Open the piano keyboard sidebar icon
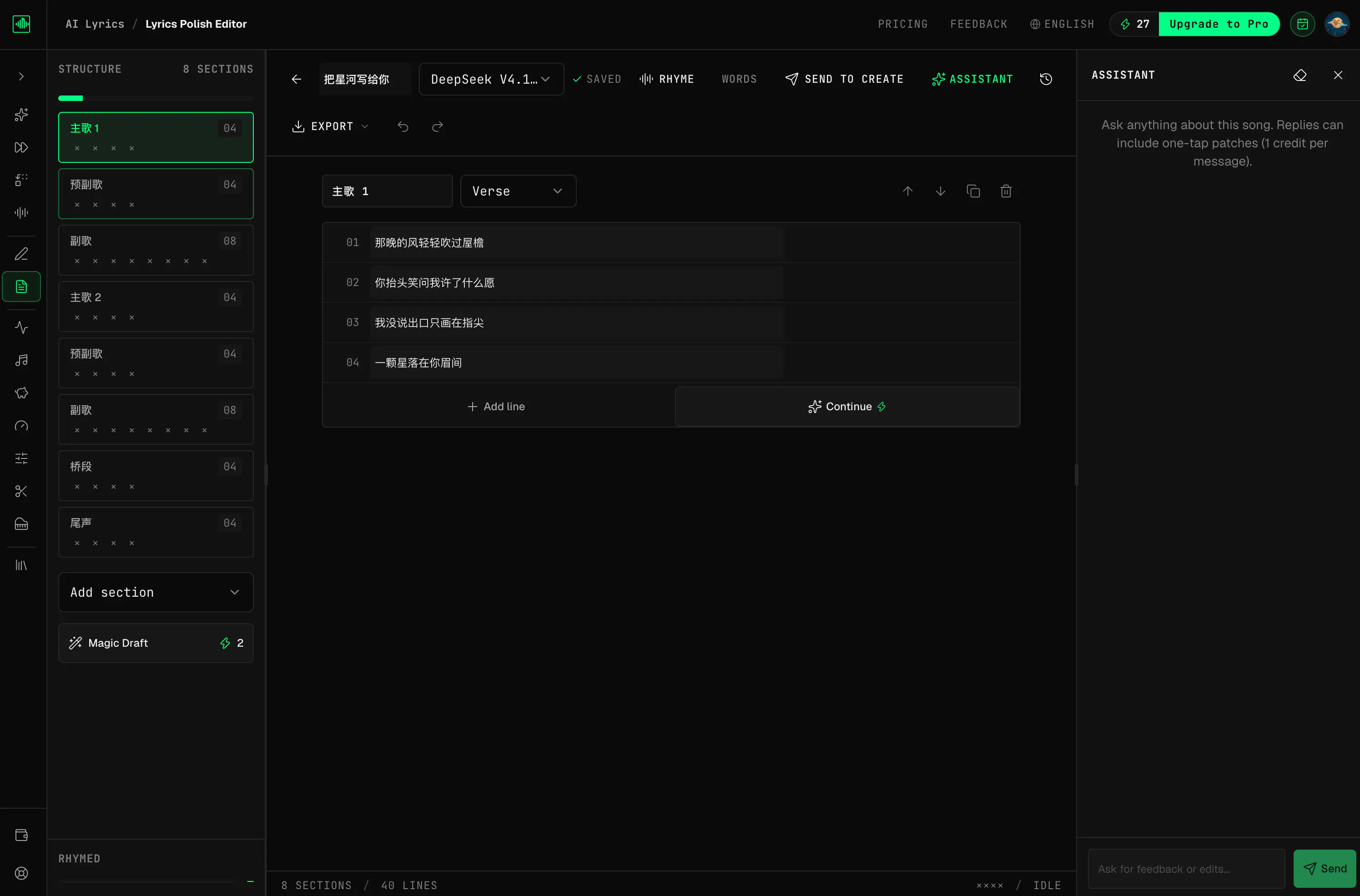This screenshot has width=1360, height=896. coord(21,524)
